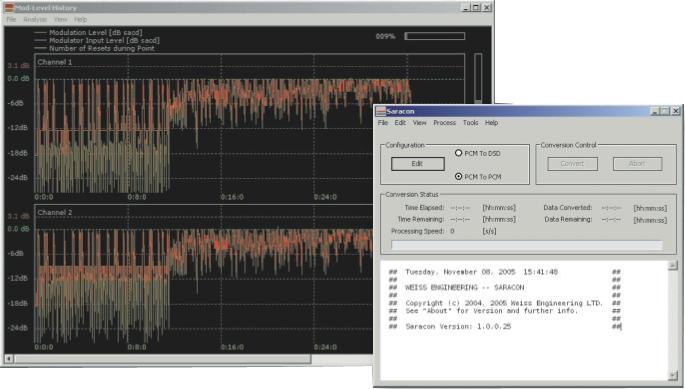
Task: Click the 0:16:0 time marker in Channel 1
Action: (232, 197)
